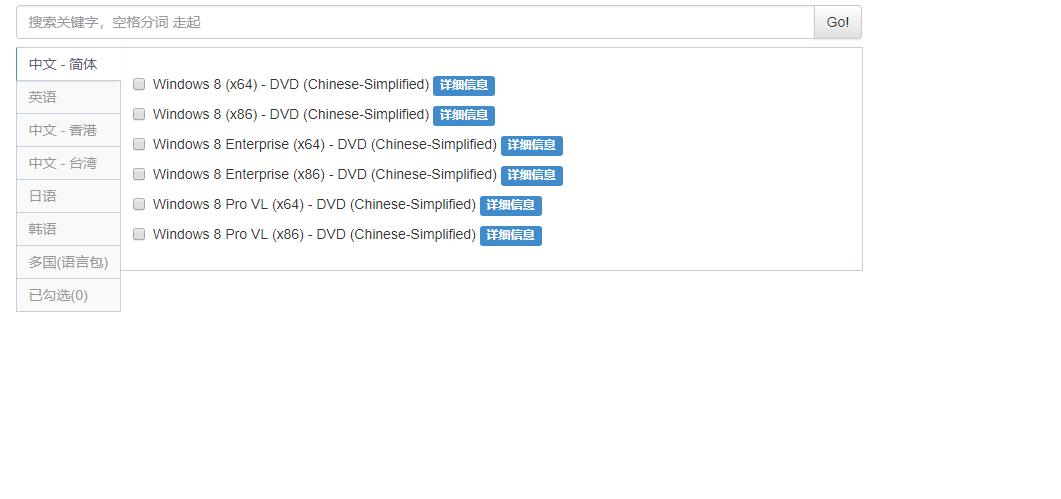
Task: Check Windows 8 (x86) DVD checkbox
Action: (x=139, y=114)
